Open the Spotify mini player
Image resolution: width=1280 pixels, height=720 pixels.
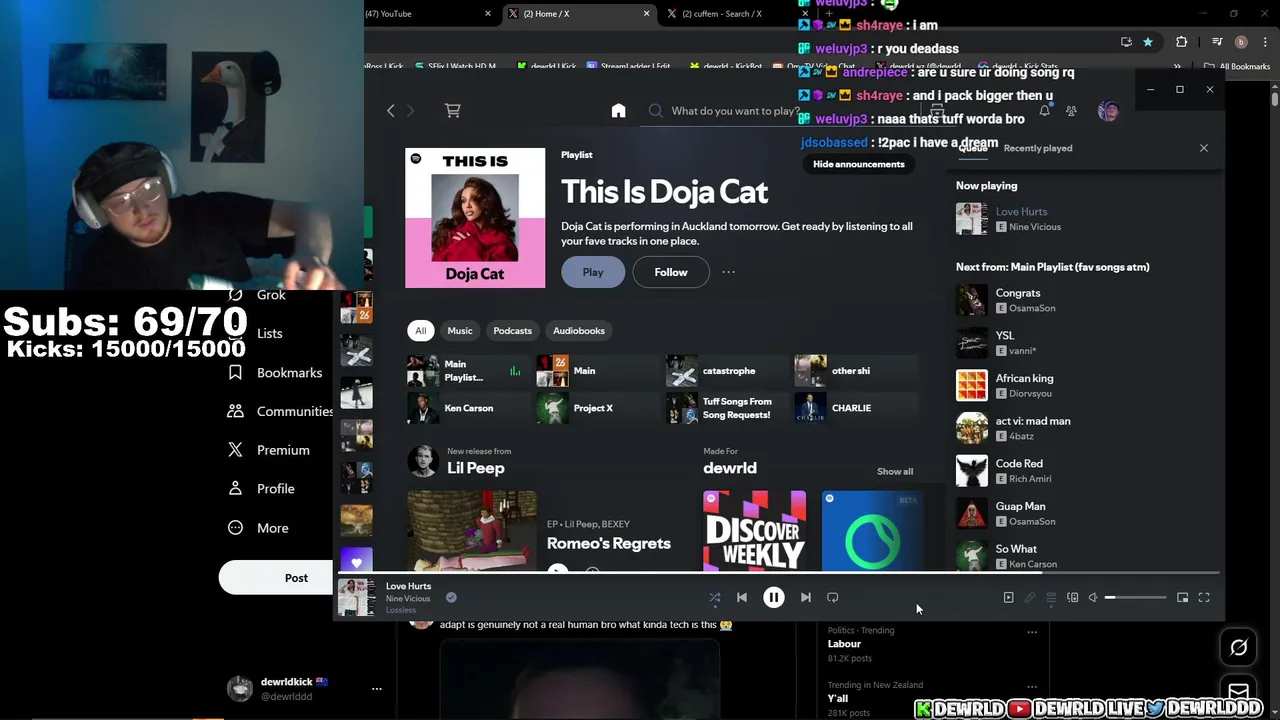[1182, 598]
